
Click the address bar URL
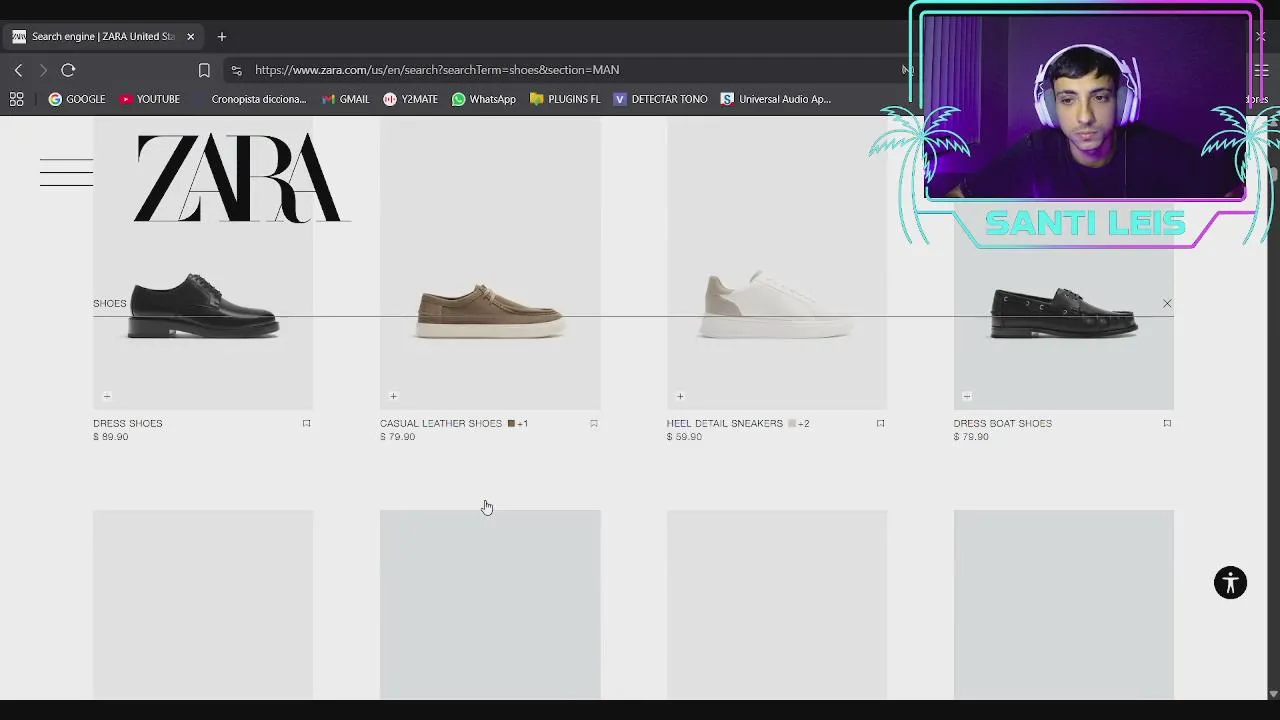pyautogui.click(x=437, y=70)
